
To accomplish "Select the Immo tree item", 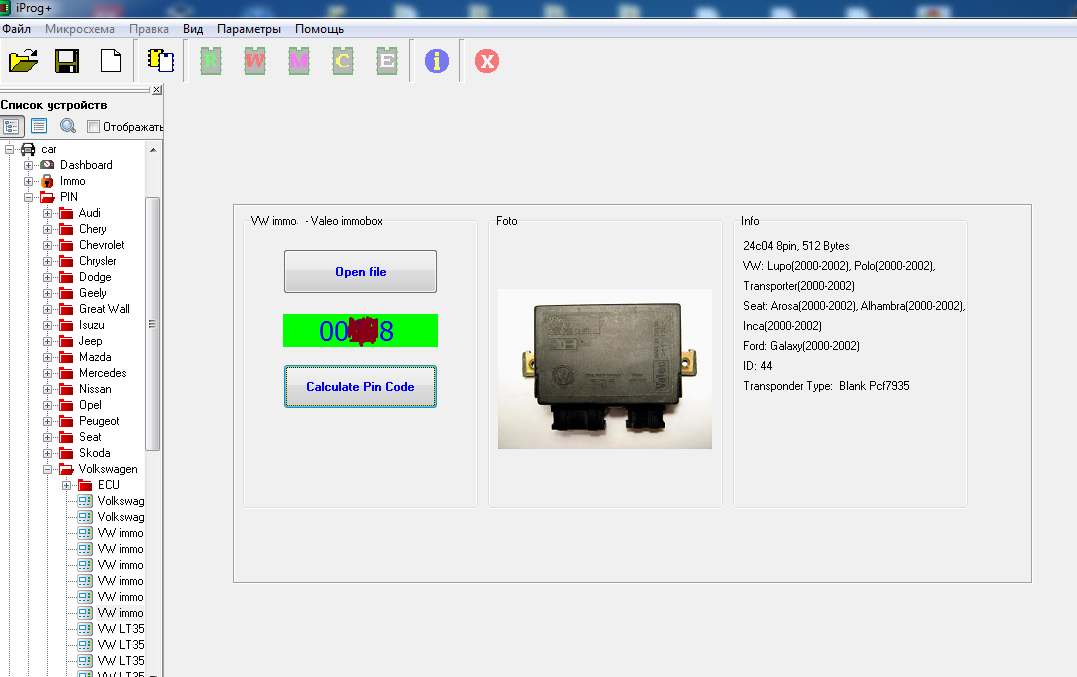I will [x=72, y=181].
